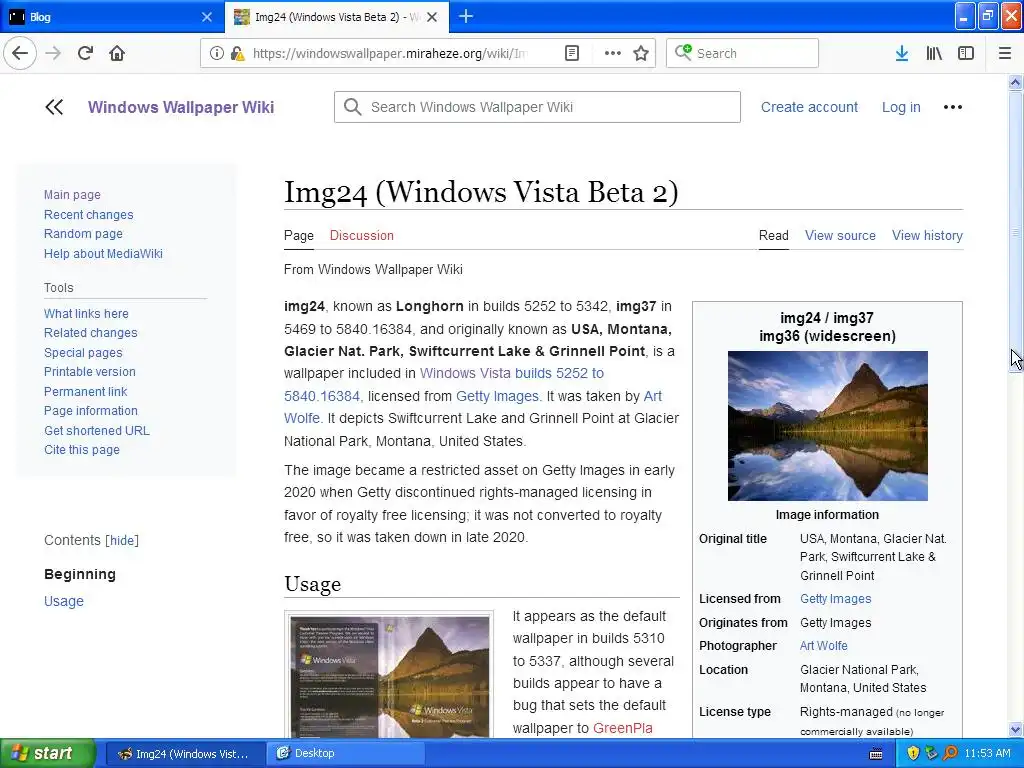Click the taskbar clock
Screen dimensions: 1024x768
987,753
